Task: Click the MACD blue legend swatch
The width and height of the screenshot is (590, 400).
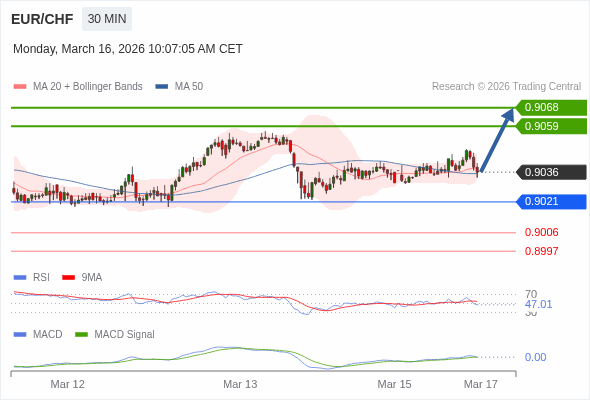Action: click(x=20, y=335)
